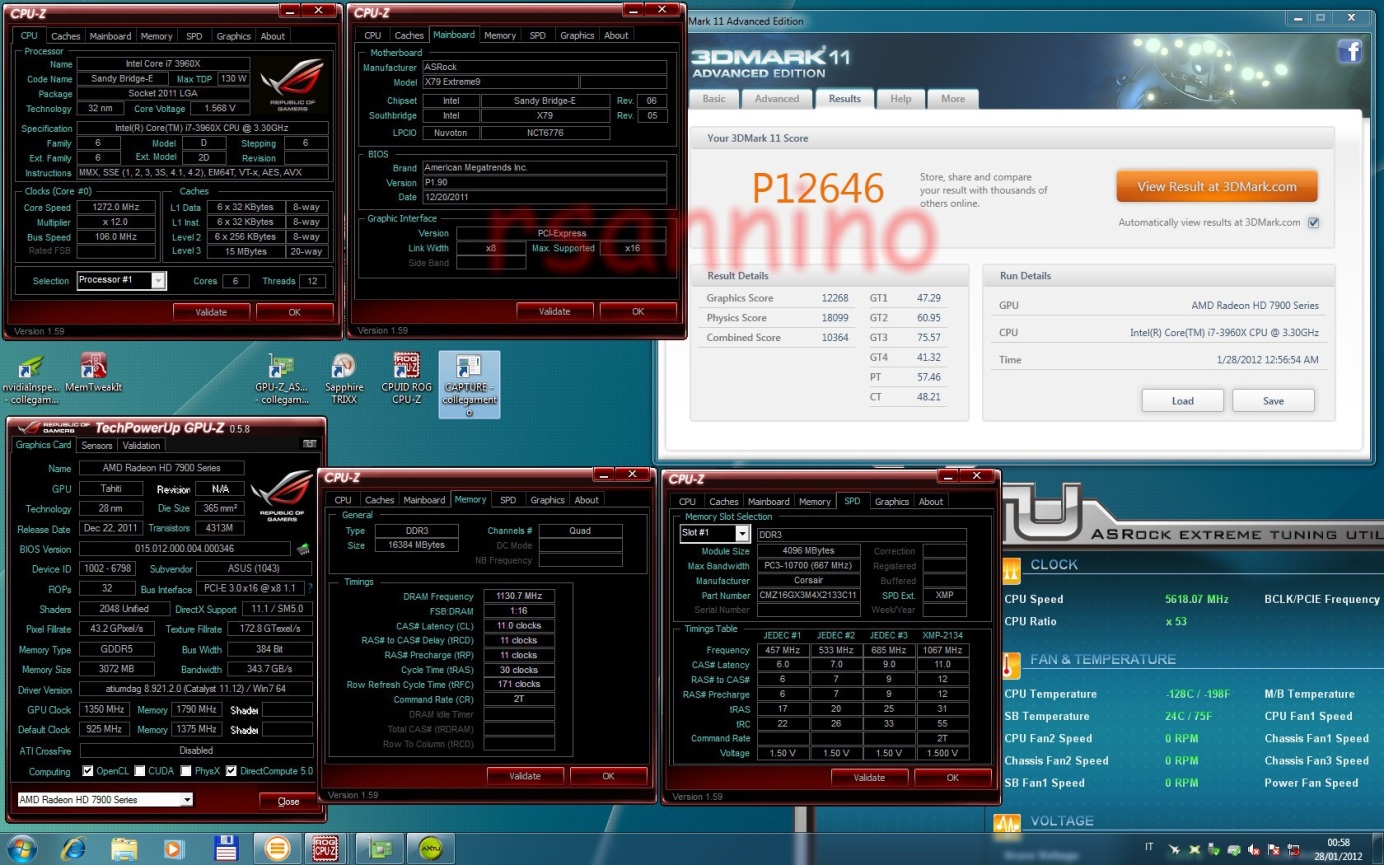Click the Graphics Score 12268 value
Screen dimensions: 1384x865
tap(834, 298)
